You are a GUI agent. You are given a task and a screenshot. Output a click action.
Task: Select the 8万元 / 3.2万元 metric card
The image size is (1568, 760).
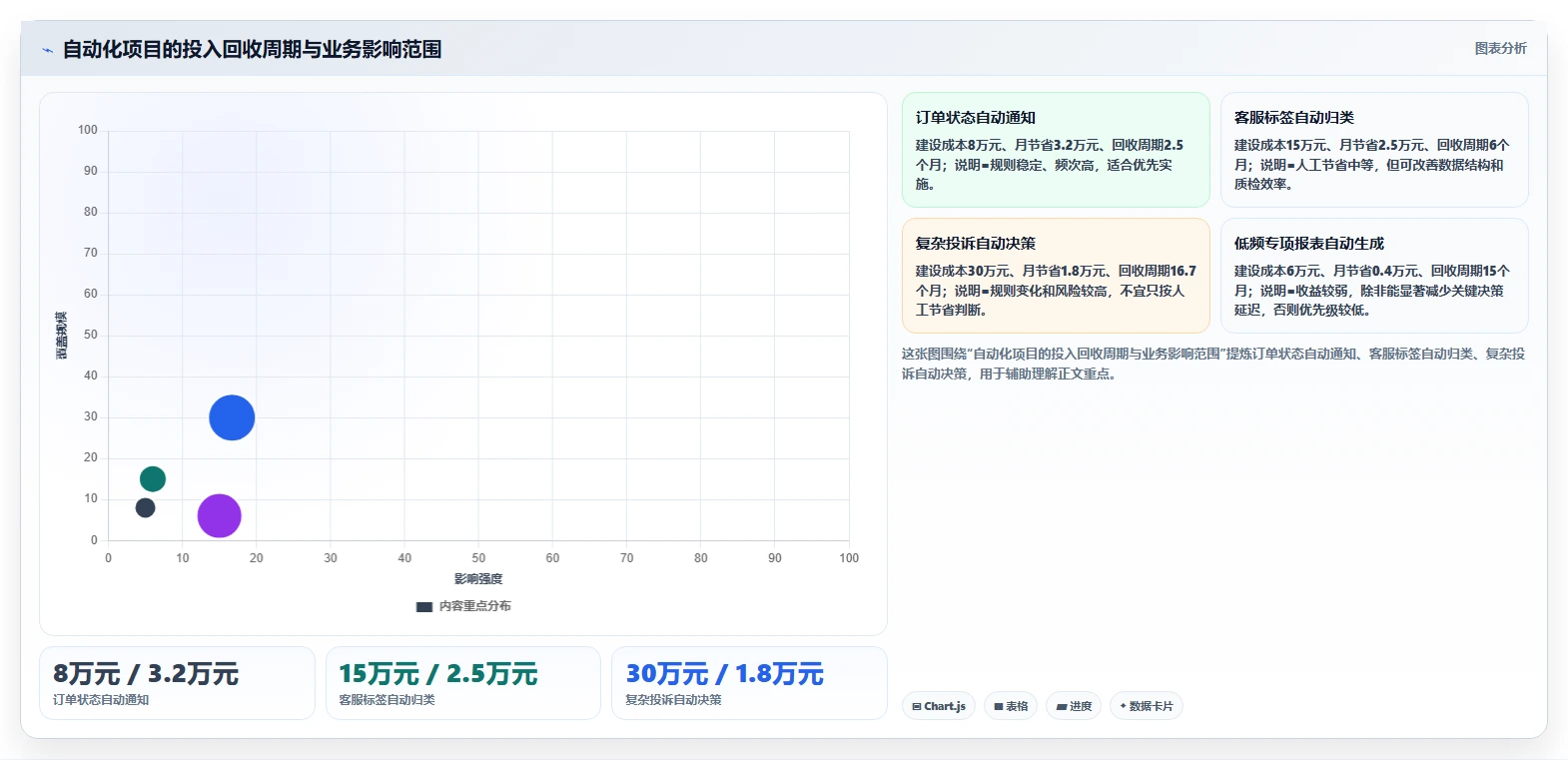(x=177, y=683)
